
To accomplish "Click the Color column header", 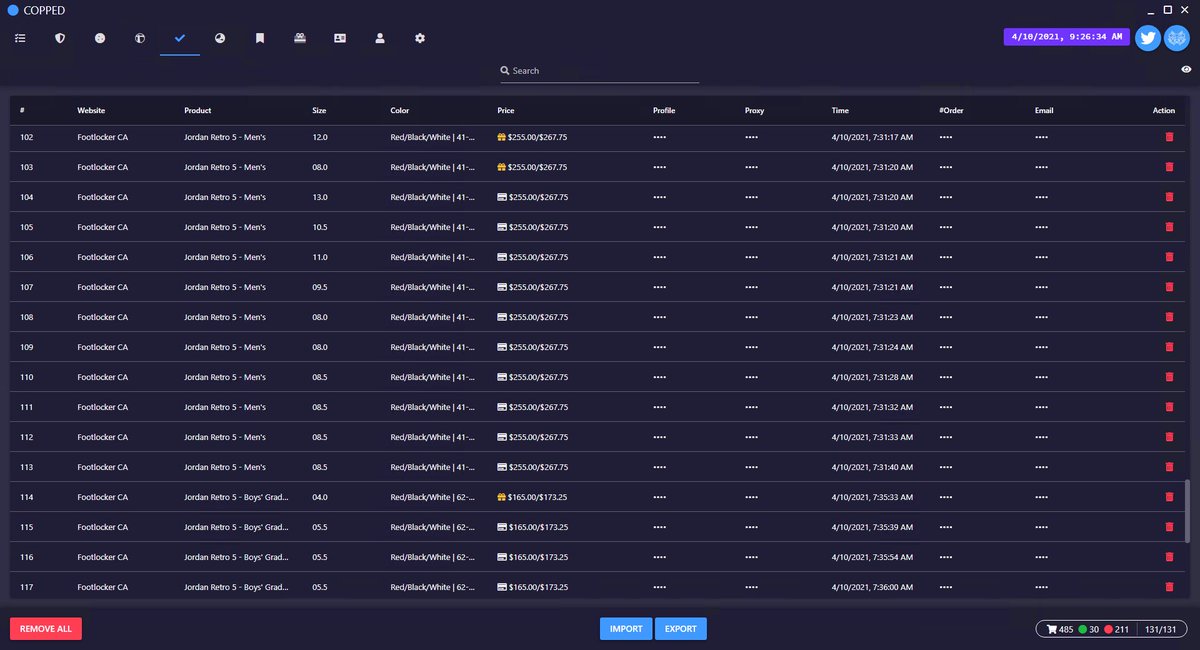I will (x=400, y=111).
